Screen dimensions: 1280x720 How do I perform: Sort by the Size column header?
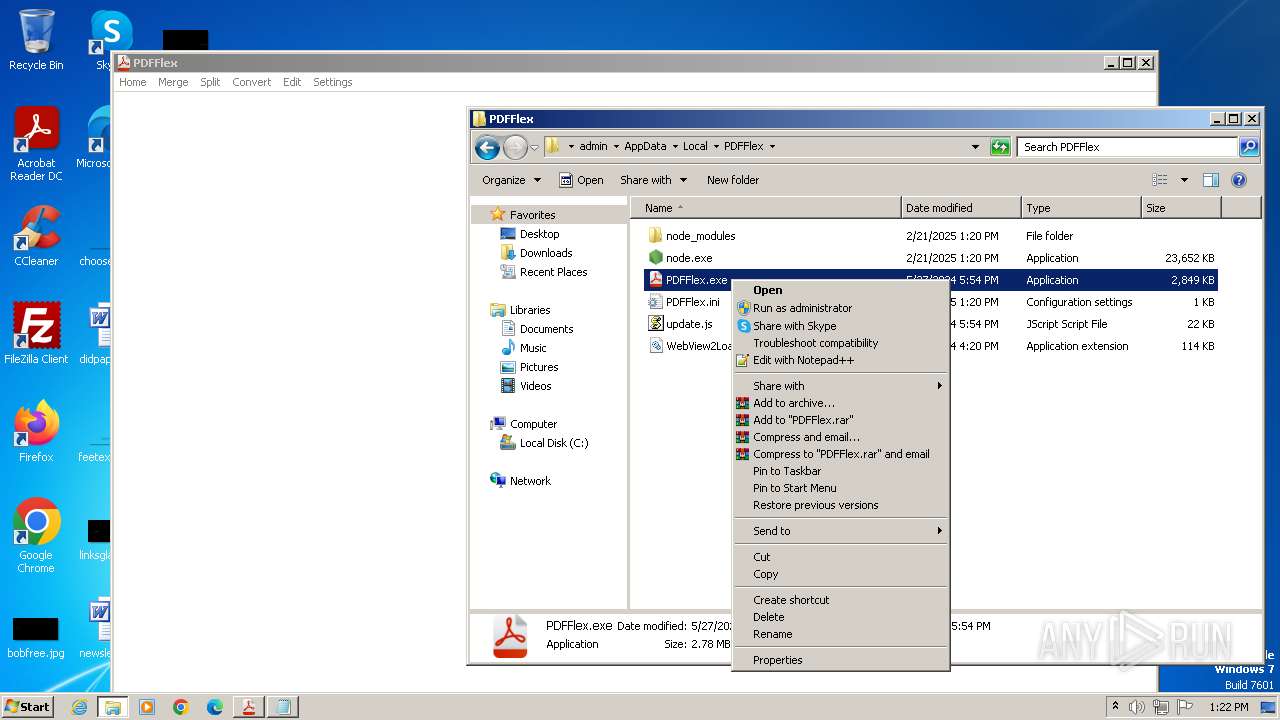[x=1181, y=208]
